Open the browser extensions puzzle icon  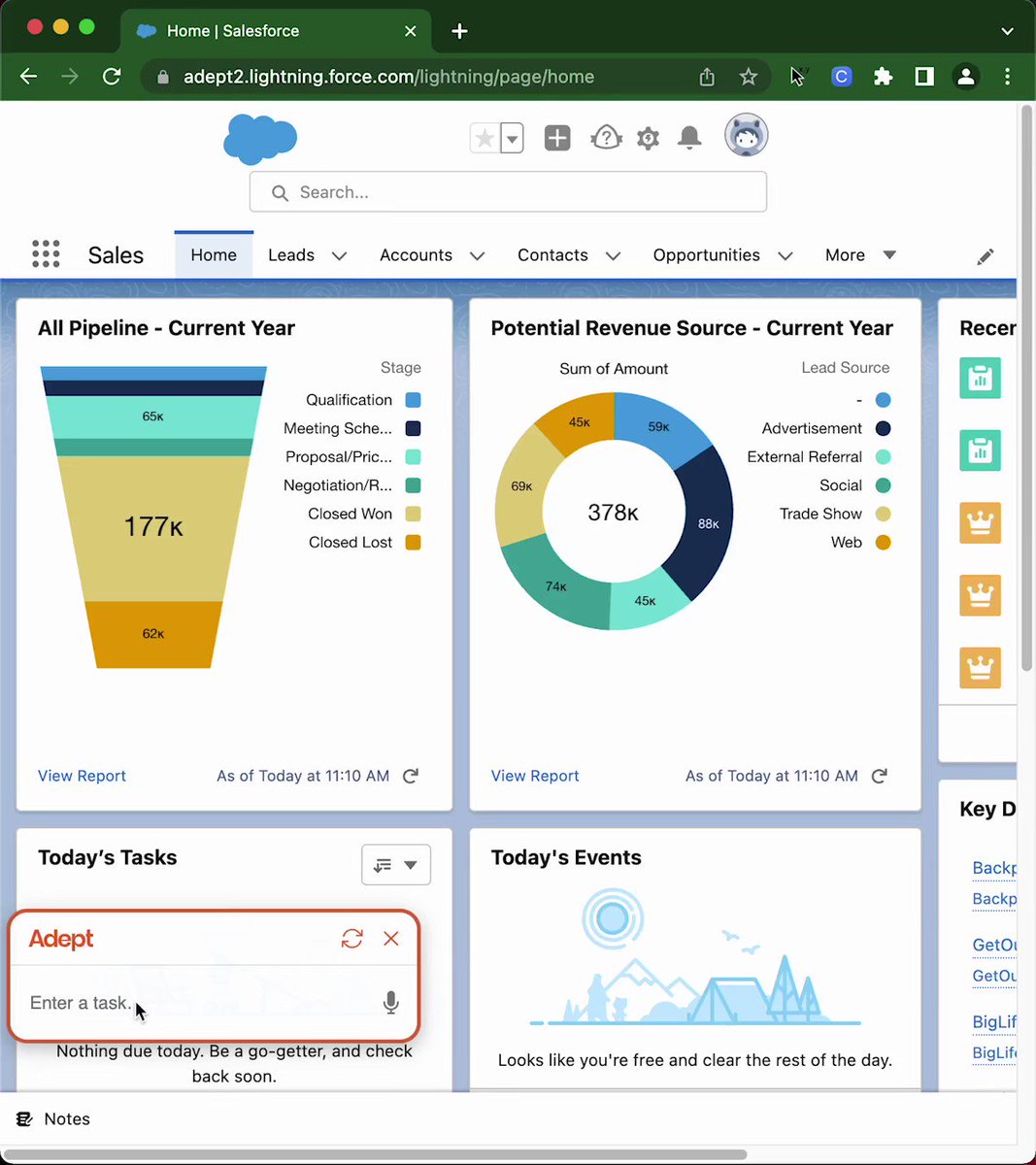pos(883,77)
